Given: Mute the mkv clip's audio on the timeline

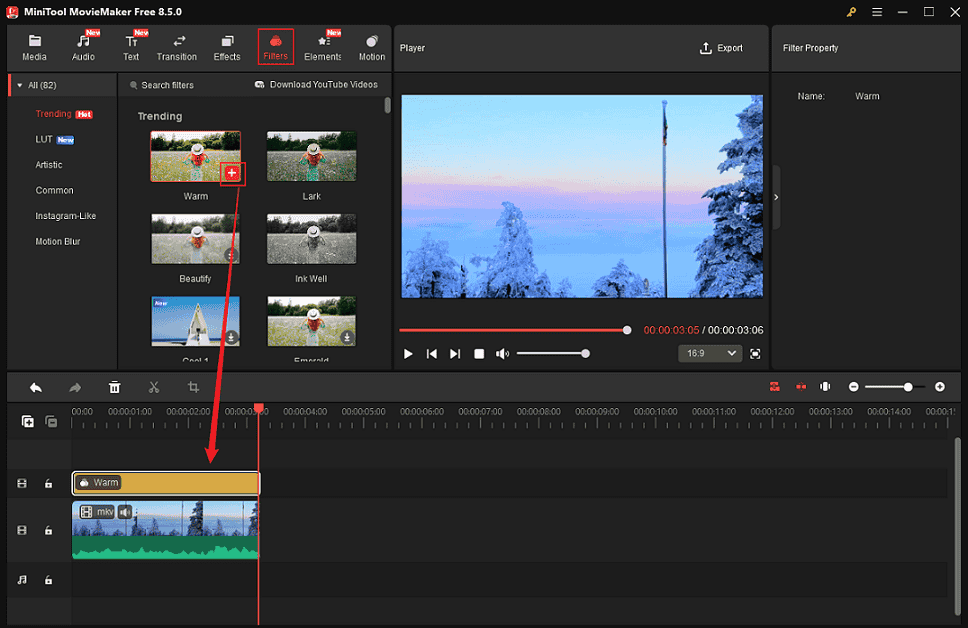Looking at the screenshot, I should point(124,511).
